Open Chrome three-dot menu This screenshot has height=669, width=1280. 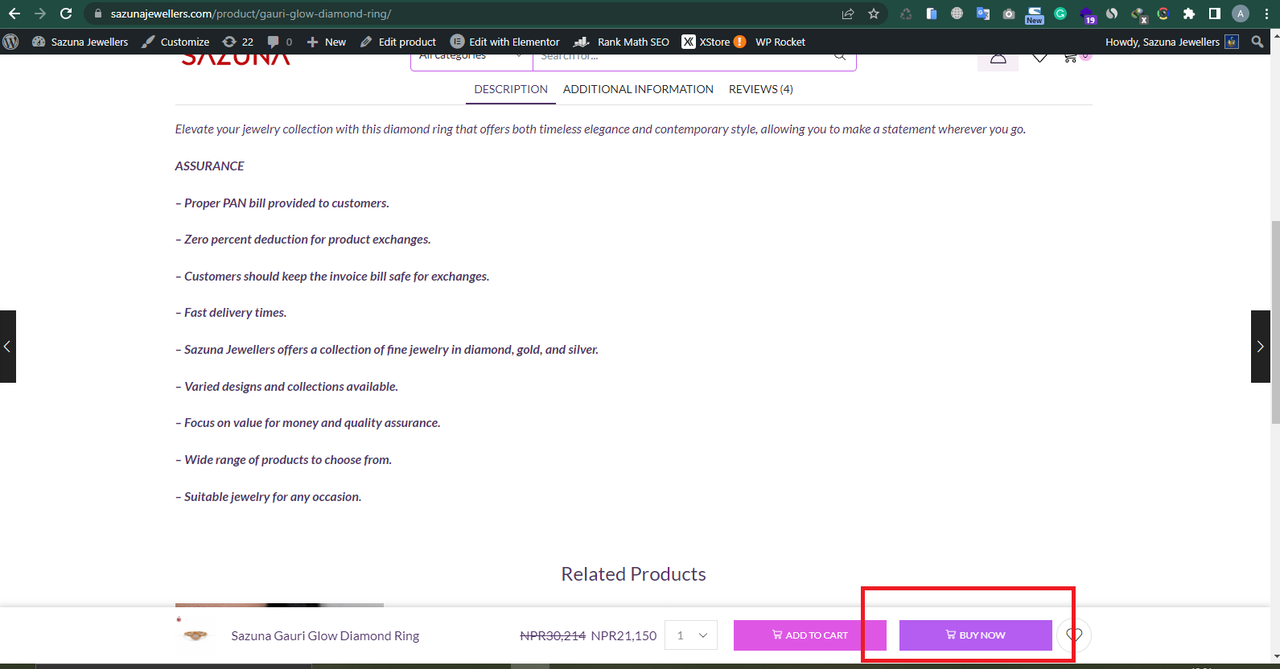pos(1266,14)
